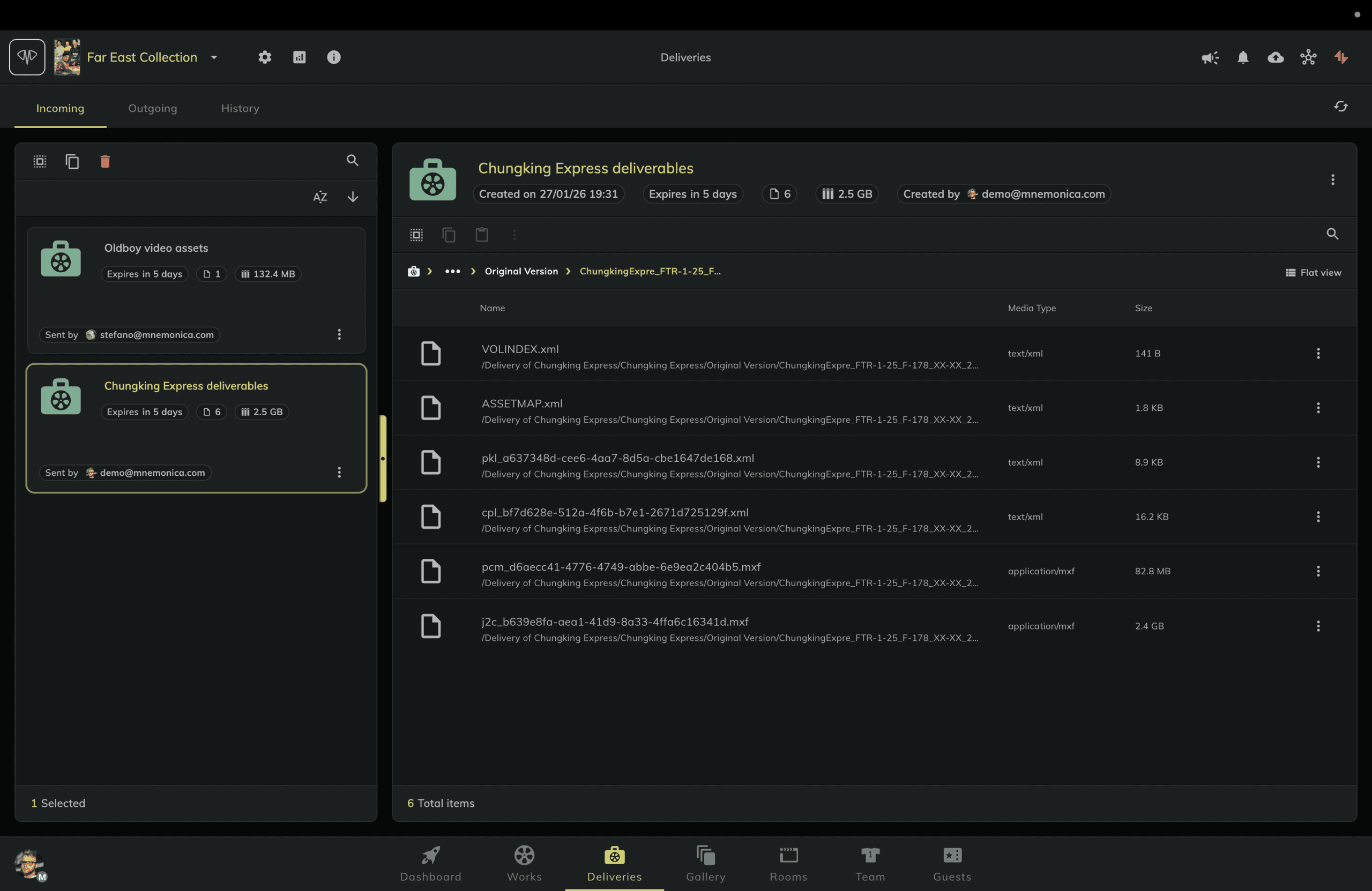1372x891 pixels.
Task: Open the notifications bell icon
Action: click(x=1242, y=57)
